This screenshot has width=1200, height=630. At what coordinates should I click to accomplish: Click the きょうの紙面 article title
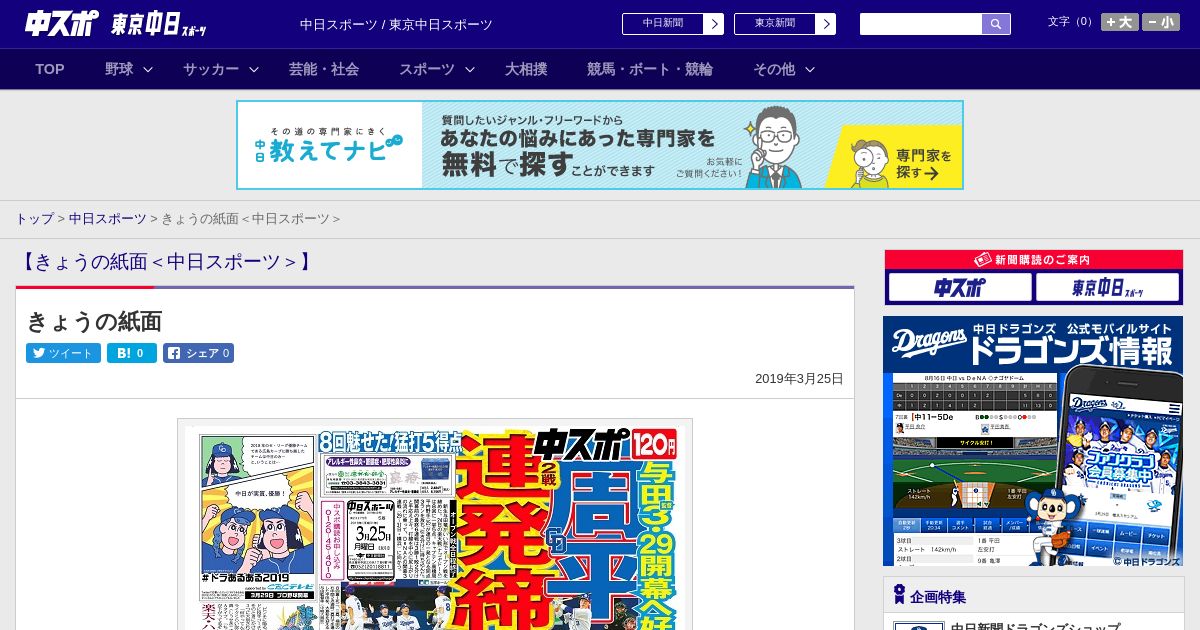pos(94,321)
